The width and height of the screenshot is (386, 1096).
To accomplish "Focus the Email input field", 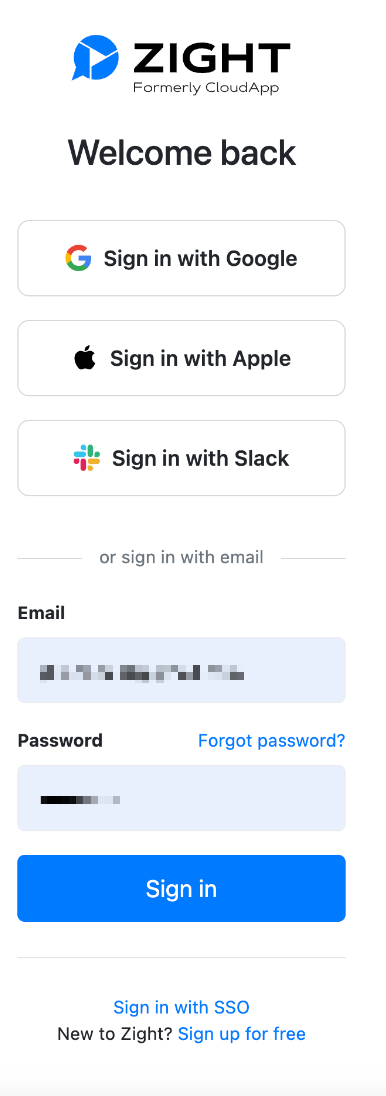I will tap(181, 670).
